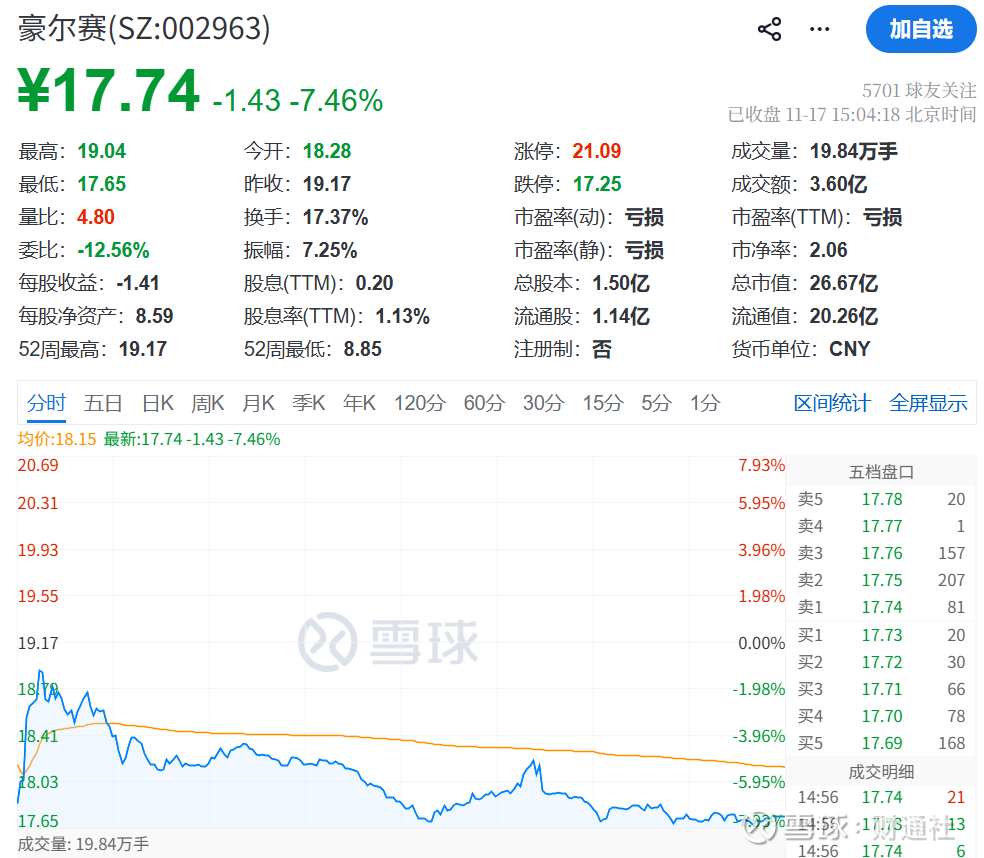Click the 成交明细 header
This screenshot has height=858, width=984.
click(881, 772)
